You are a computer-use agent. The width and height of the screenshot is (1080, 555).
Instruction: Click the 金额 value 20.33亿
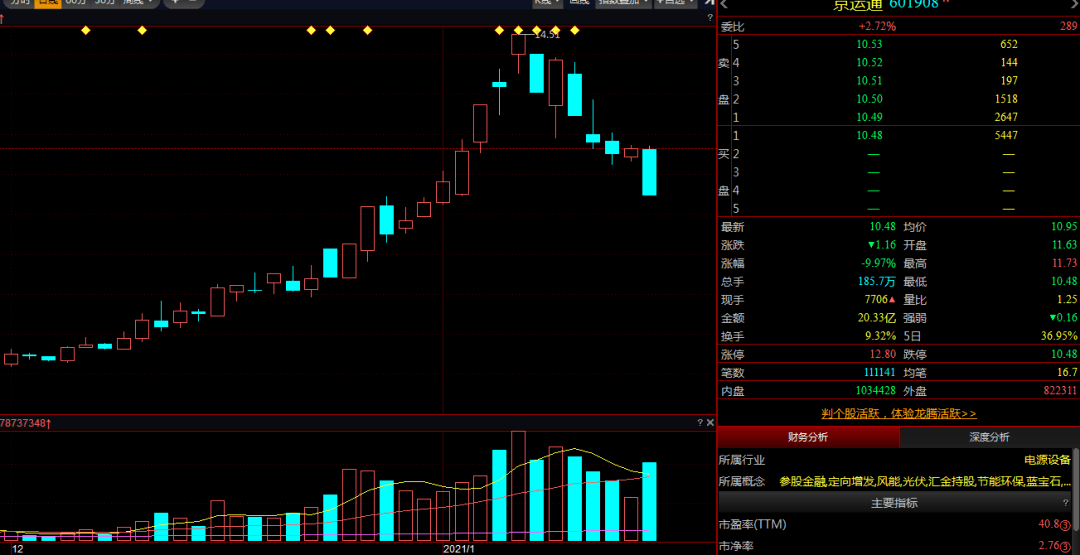(x=877, y=318)
